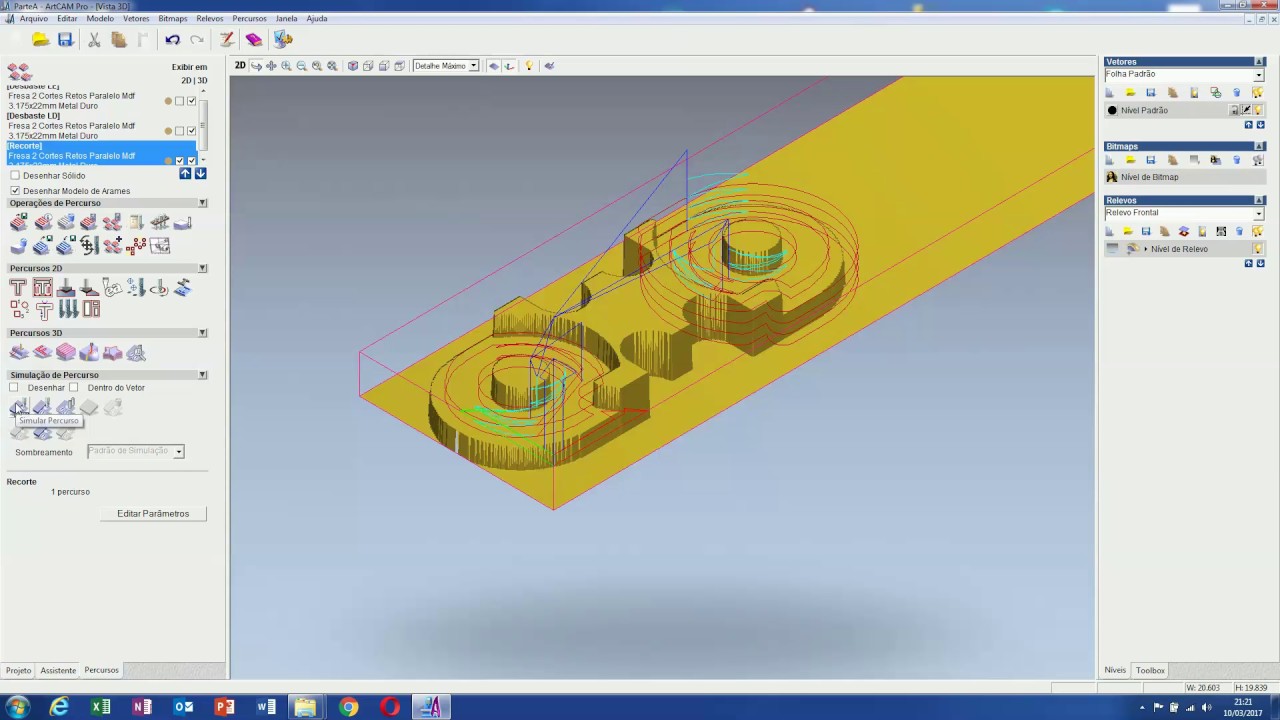Image resolution: width=1280 pixels, height=720 pixels.
Task: Open the Detalhe Máximo dropdown
Action: click(474, 66)
